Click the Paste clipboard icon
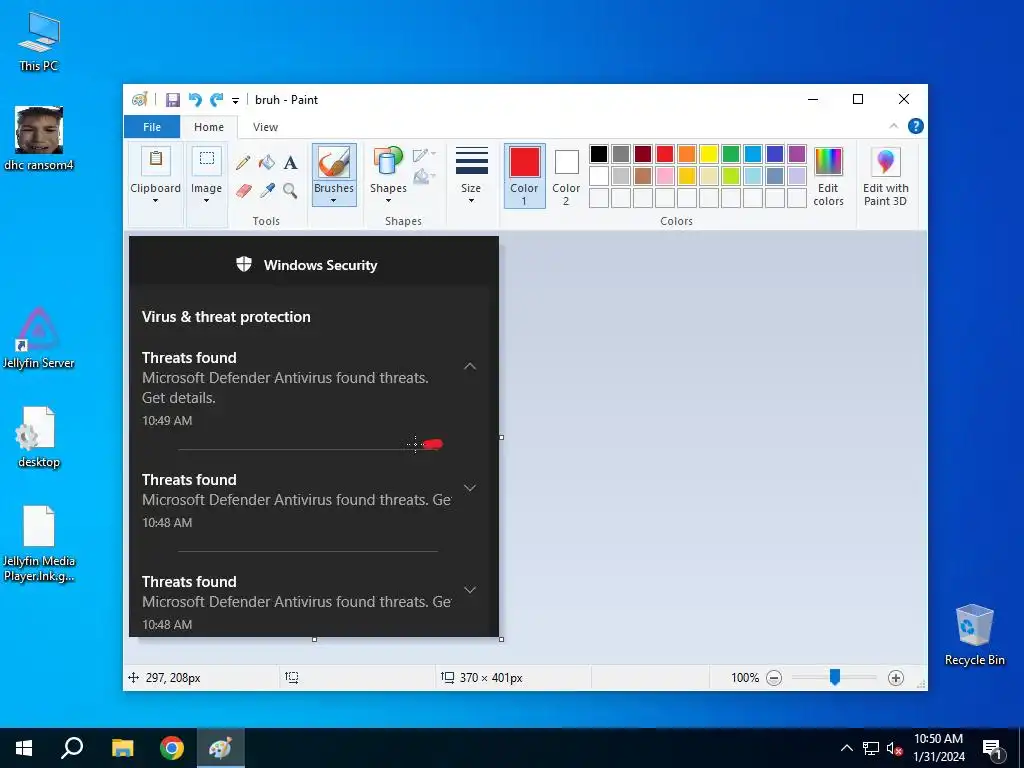The height and width of the screenshot is (768, 1024). (155, 160)
